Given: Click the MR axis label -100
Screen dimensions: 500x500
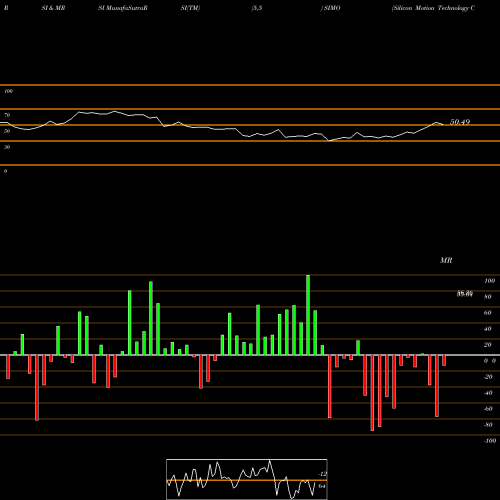Looking at the screenshot, I should tap(490, 441).
